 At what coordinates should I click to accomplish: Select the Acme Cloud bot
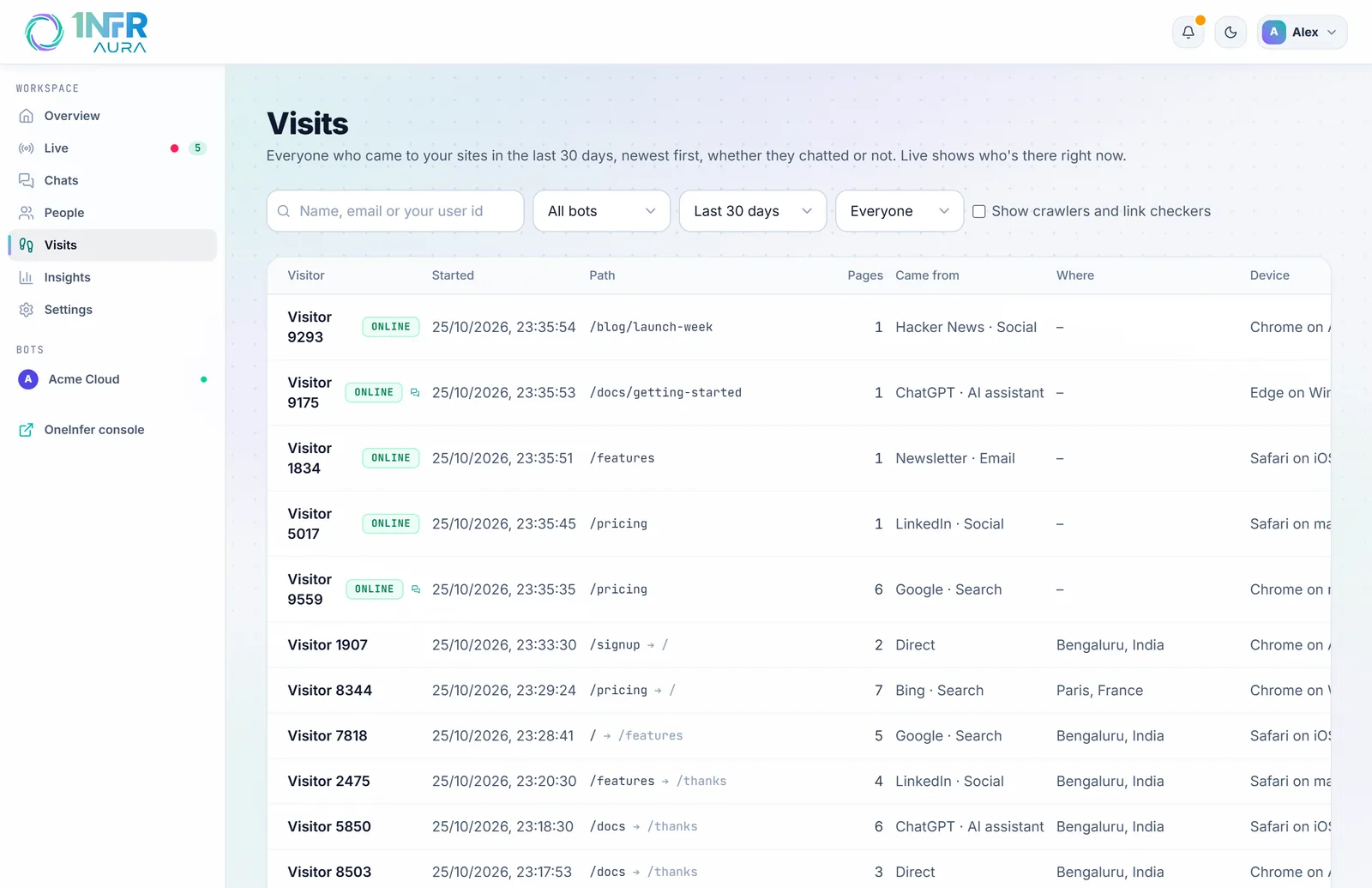click(x=112, y=379)
